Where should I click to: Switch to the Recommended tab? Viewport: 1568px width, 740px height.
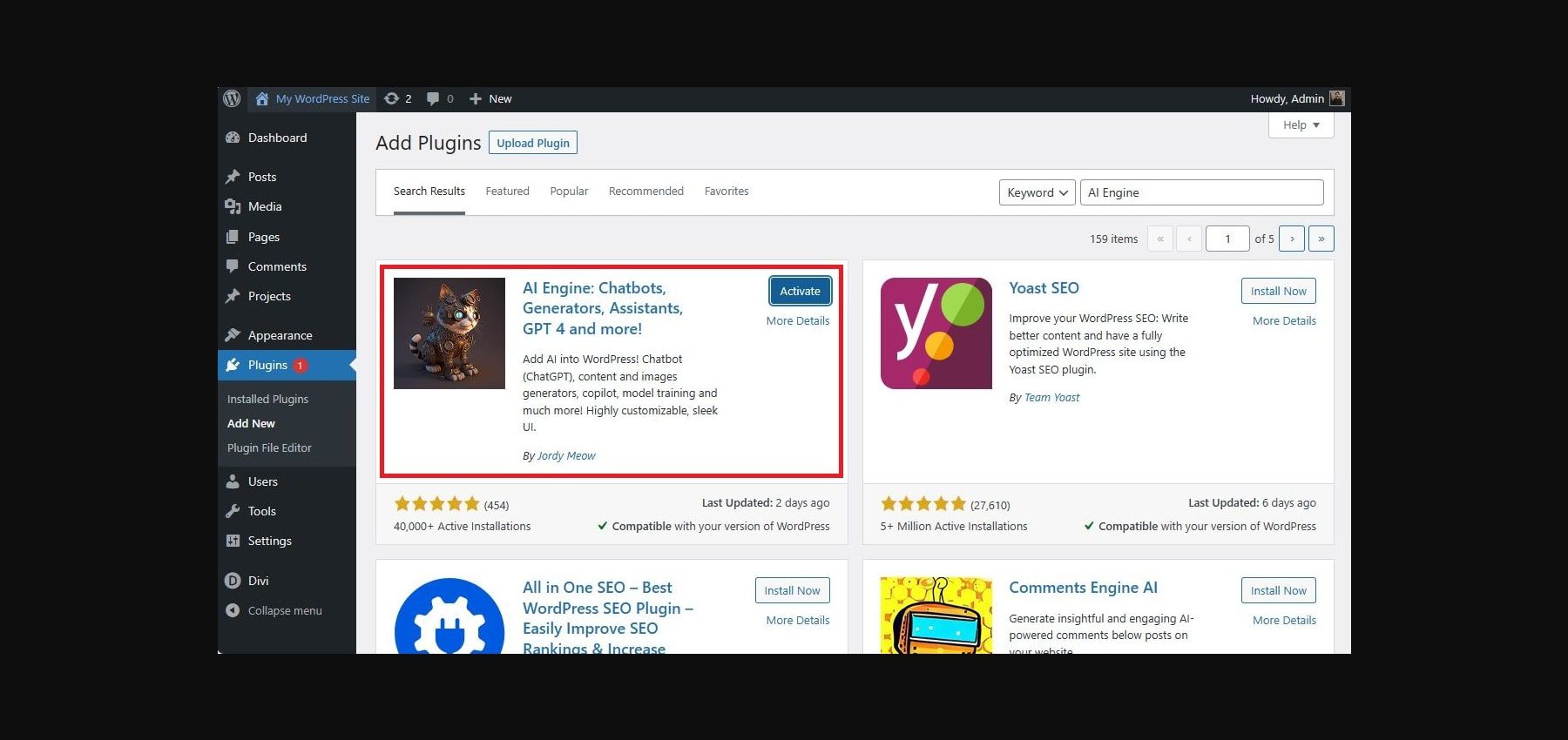point(646,192)
